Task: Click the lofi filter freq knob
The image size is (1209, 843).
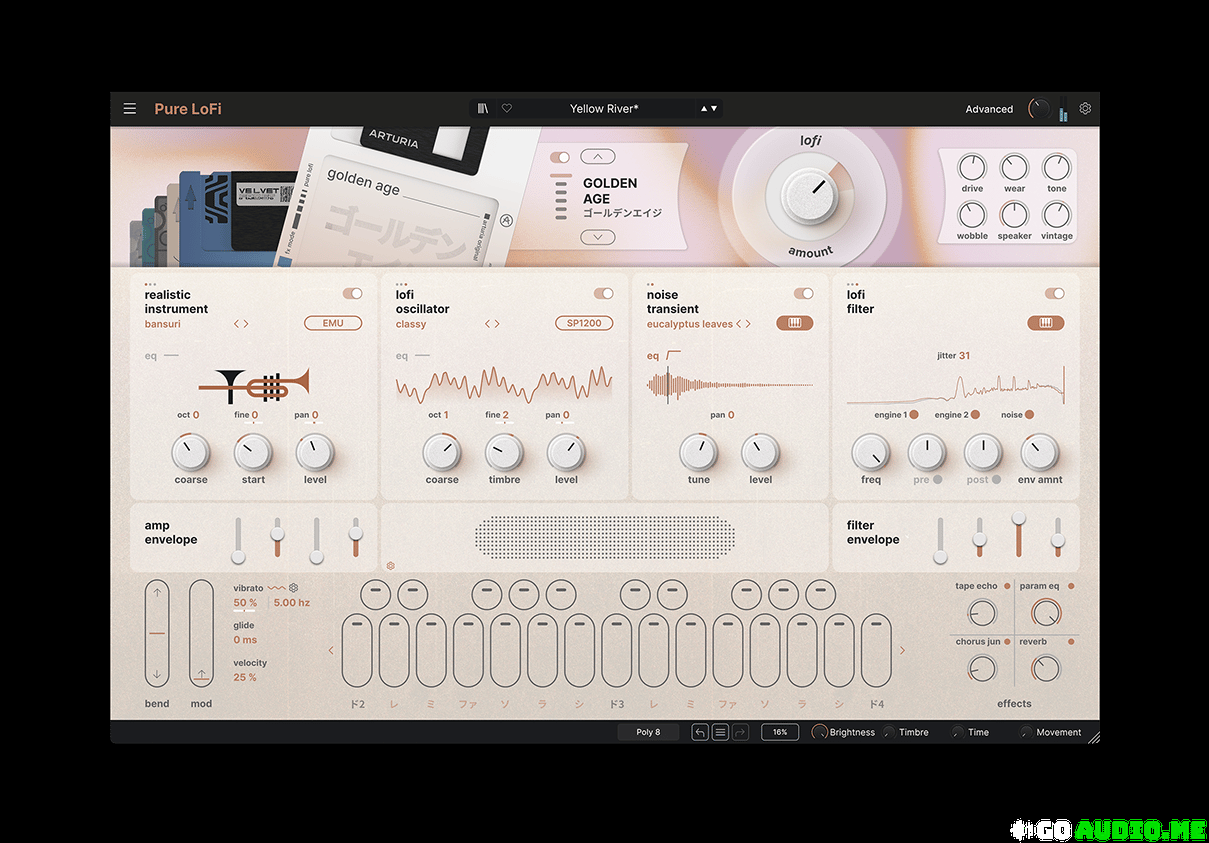Action: click(x=871, y=453)
